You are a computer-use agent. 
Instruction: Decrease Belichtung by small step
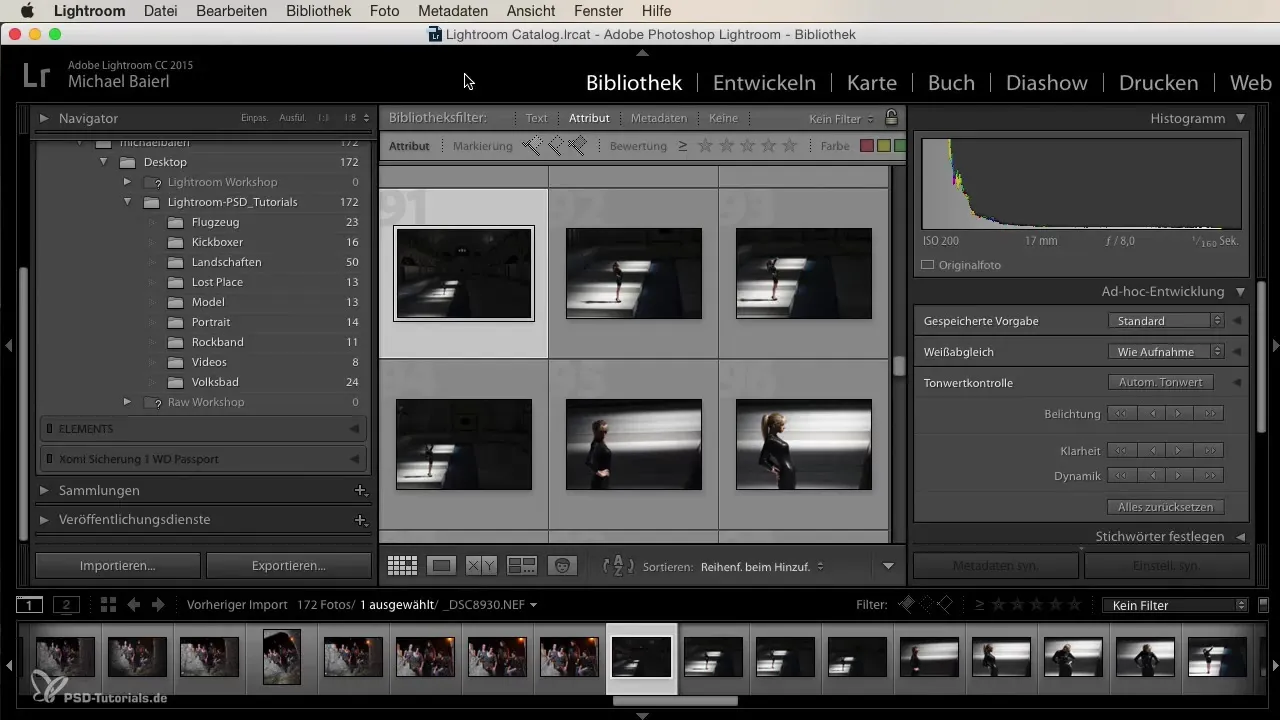(x=1153, y=414)
